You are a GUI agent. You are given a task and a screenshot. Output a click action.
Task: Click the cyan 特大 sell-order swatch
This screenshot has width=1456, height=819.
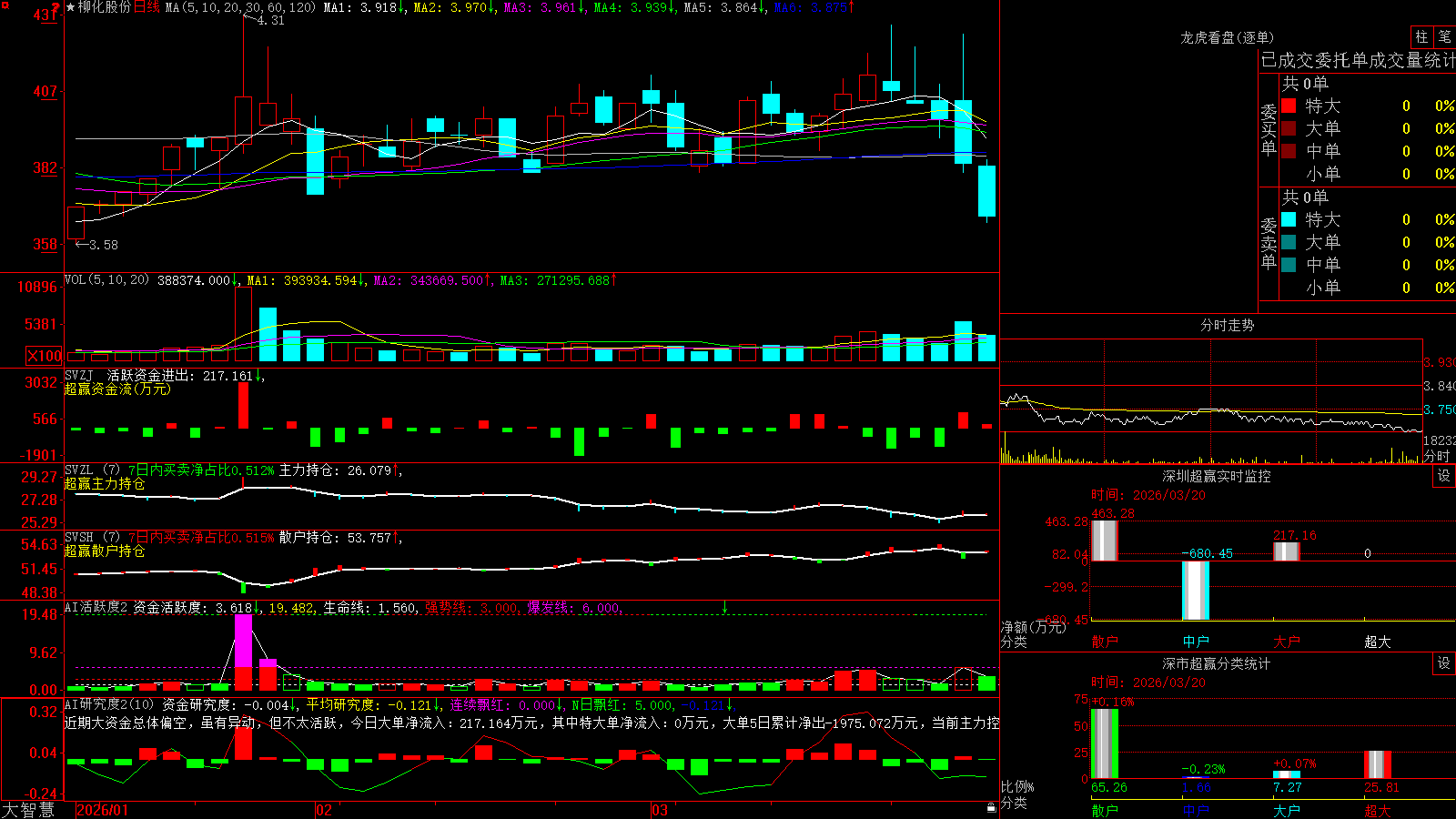click(x=1289, y=219)
